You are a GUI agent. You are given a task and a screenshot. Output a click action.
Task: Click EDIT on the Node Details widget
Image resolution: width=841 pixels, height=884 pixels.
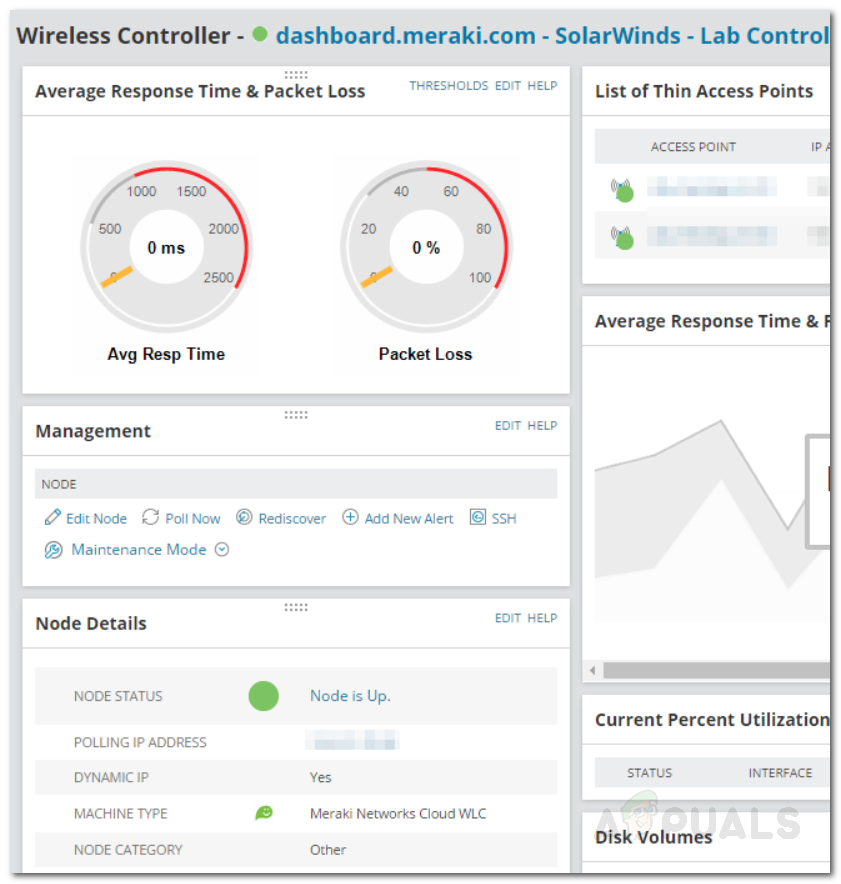[507, 618]
